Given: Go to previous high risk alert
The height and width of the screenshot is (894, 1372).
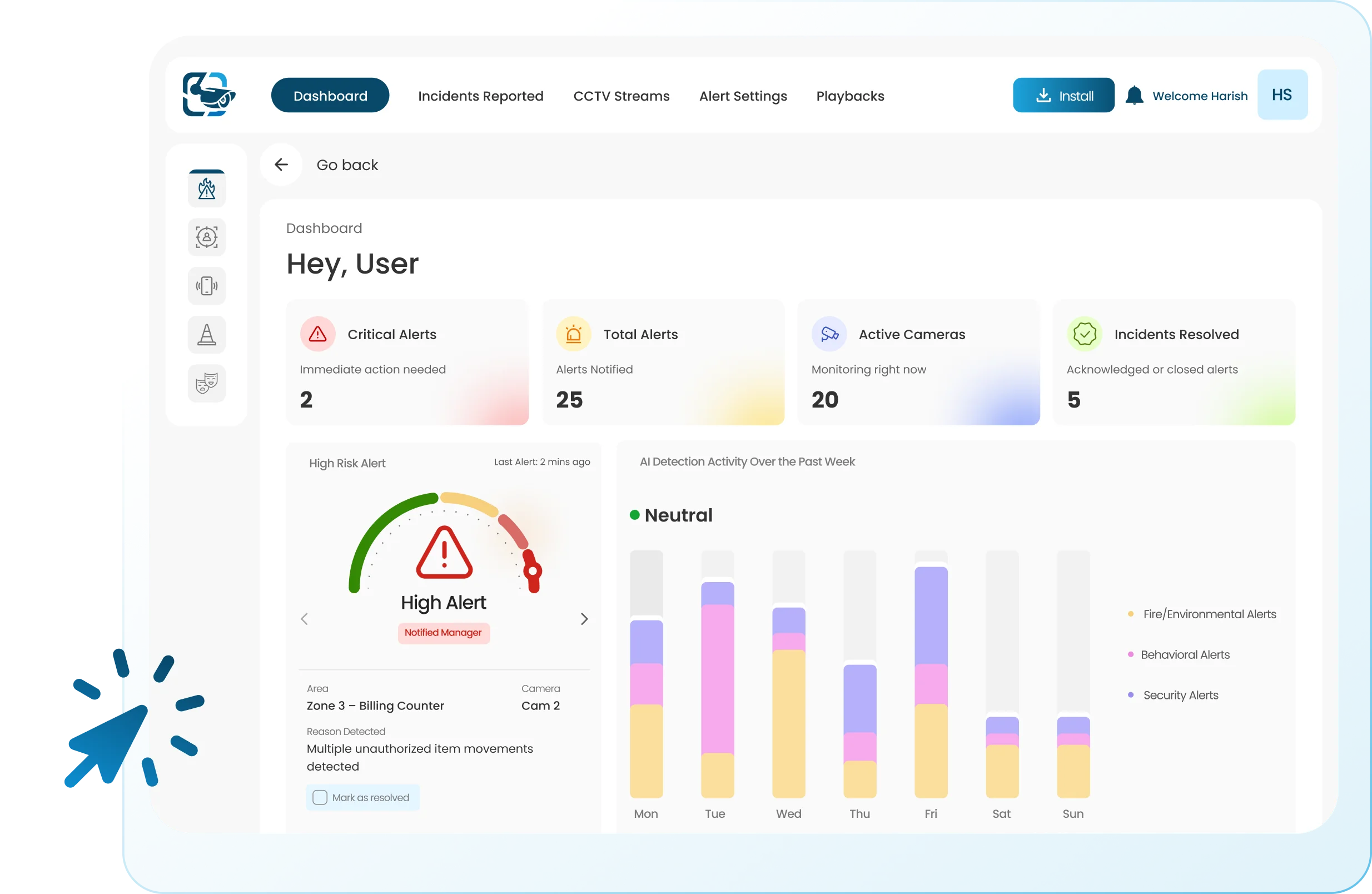Looking at the screenshot, I should click(x=305, y=619).
